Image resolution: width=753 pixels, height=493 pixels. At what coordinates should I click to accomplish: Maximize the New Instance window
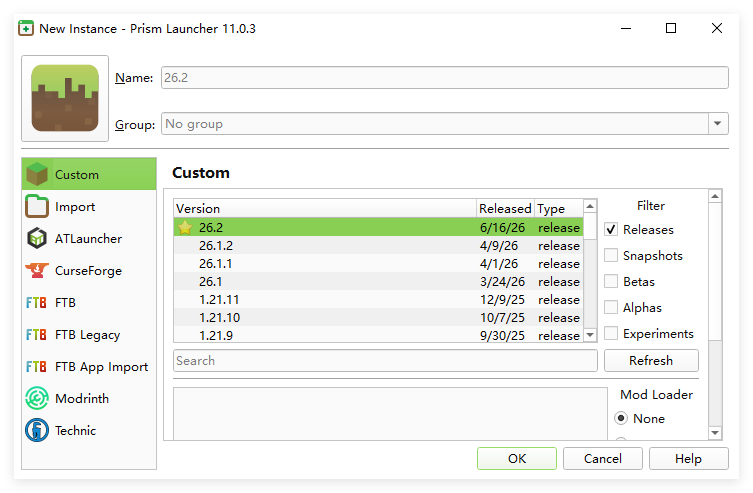point(671,28)
